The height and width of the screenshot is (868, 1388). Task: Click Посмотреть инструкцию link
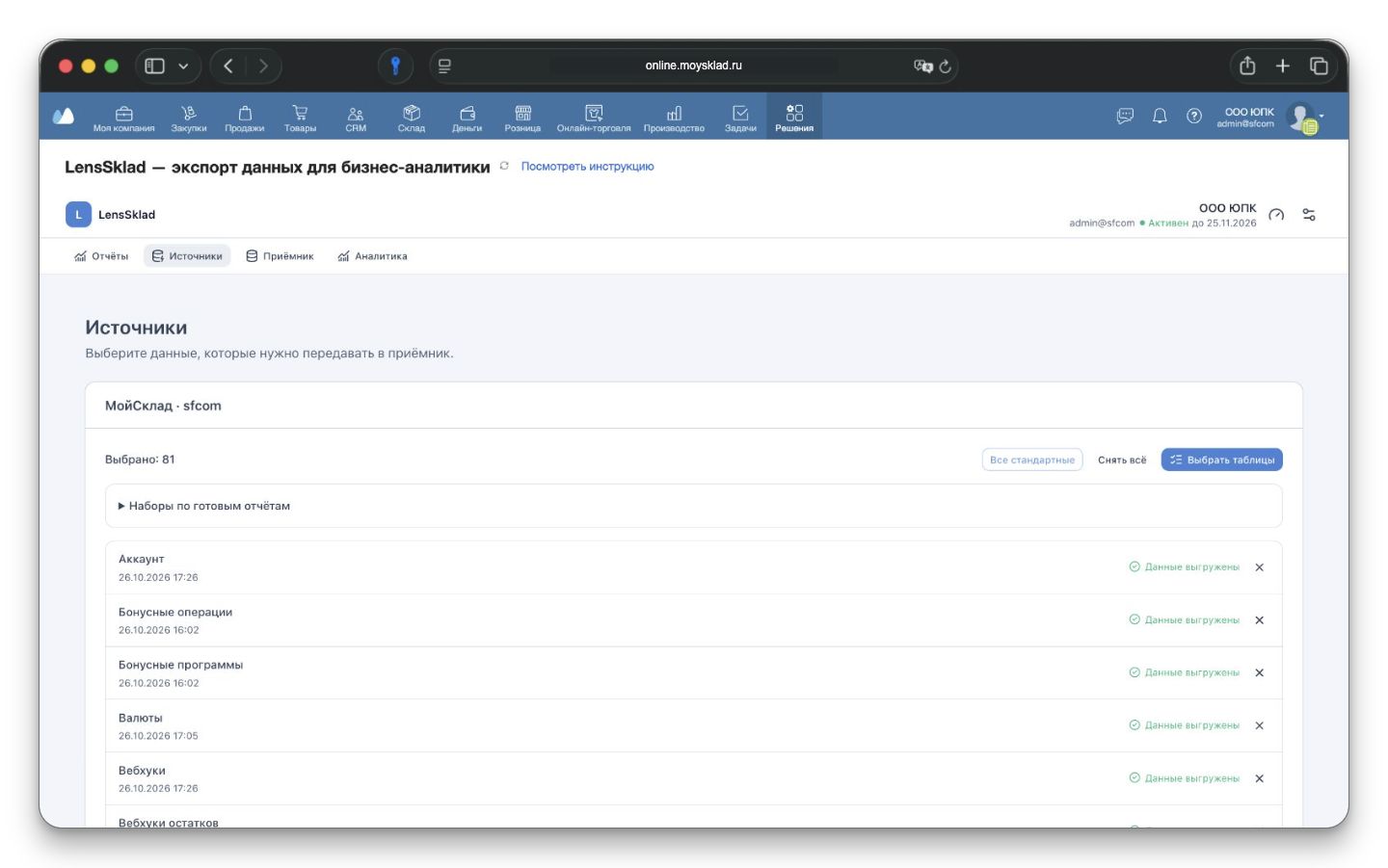(587, 167)
